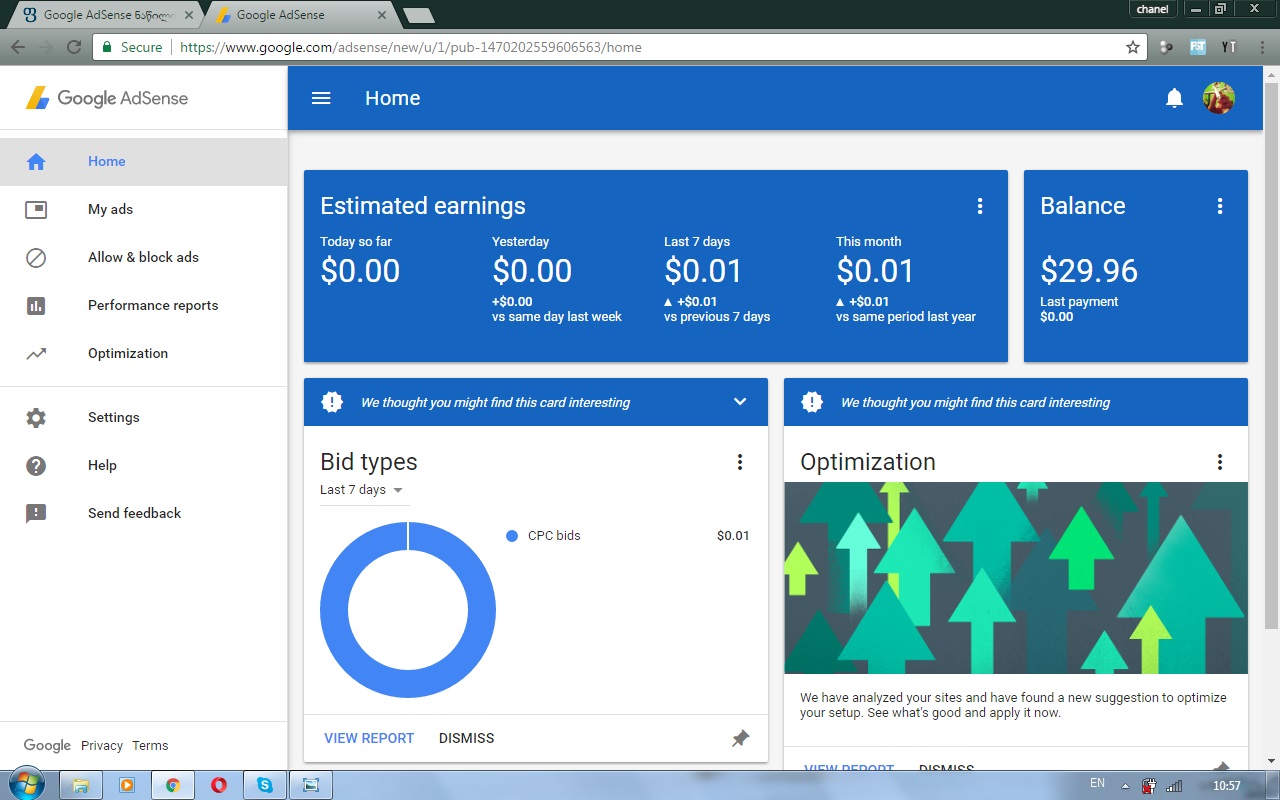The image size is (1280, 800).
Task: Pin the Bid types card
Action: click(x=740, y=738)
